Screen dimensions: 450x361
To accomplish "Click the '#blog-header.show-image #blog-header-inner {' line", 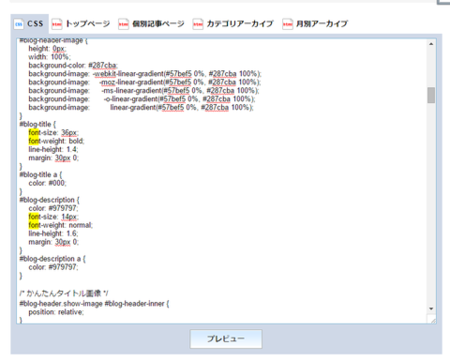I will tap(94, 304).
